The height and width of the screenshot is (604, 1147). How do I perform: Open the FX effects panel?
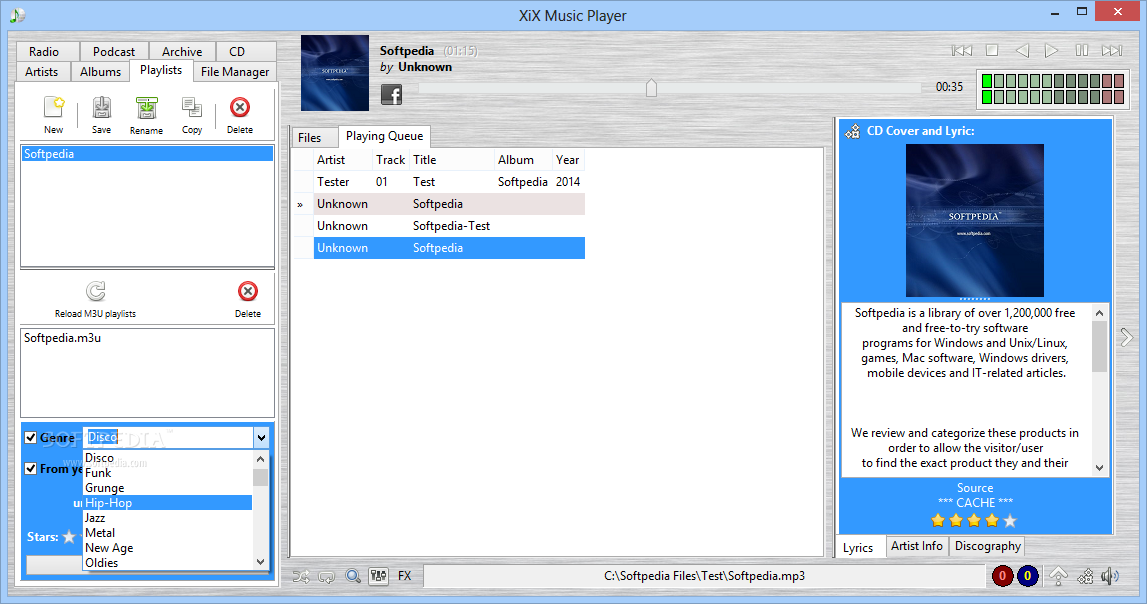tap(405, 576)
